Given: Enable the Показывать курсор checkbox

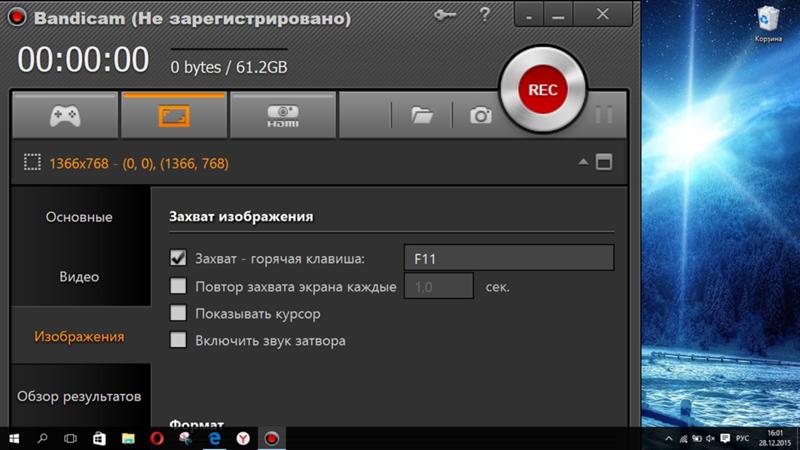Looking at the screenshot, I should tap(178, 313).
